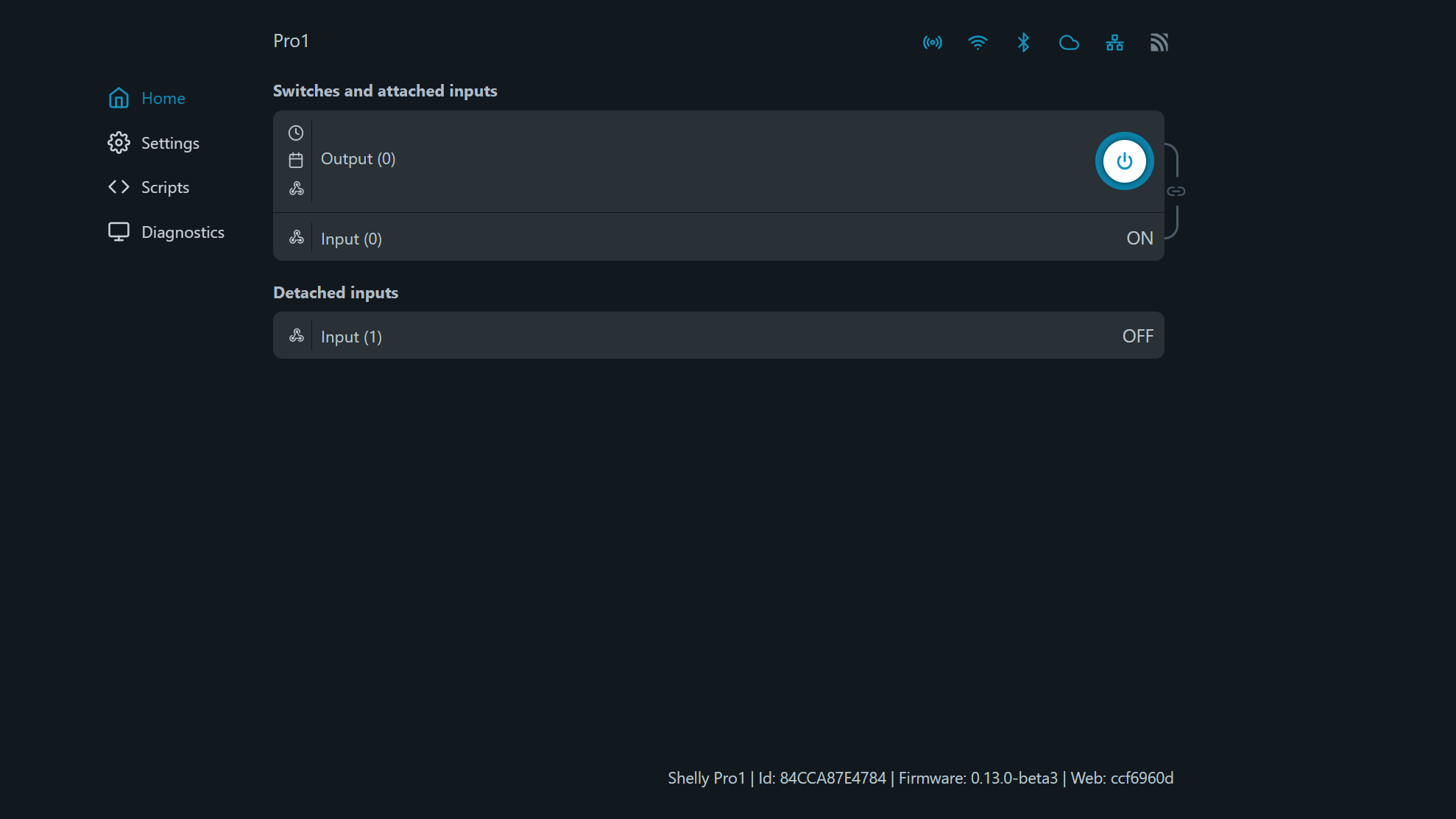
Task: Click the MQTT status icon at top right
Action: tap(1159, 42)
